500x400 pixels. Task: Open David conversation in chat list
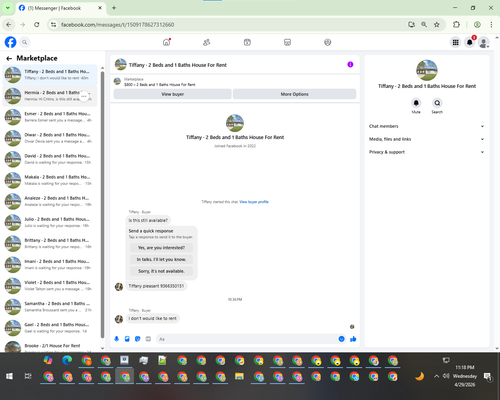pyautogui.click(x=50, y=159)
